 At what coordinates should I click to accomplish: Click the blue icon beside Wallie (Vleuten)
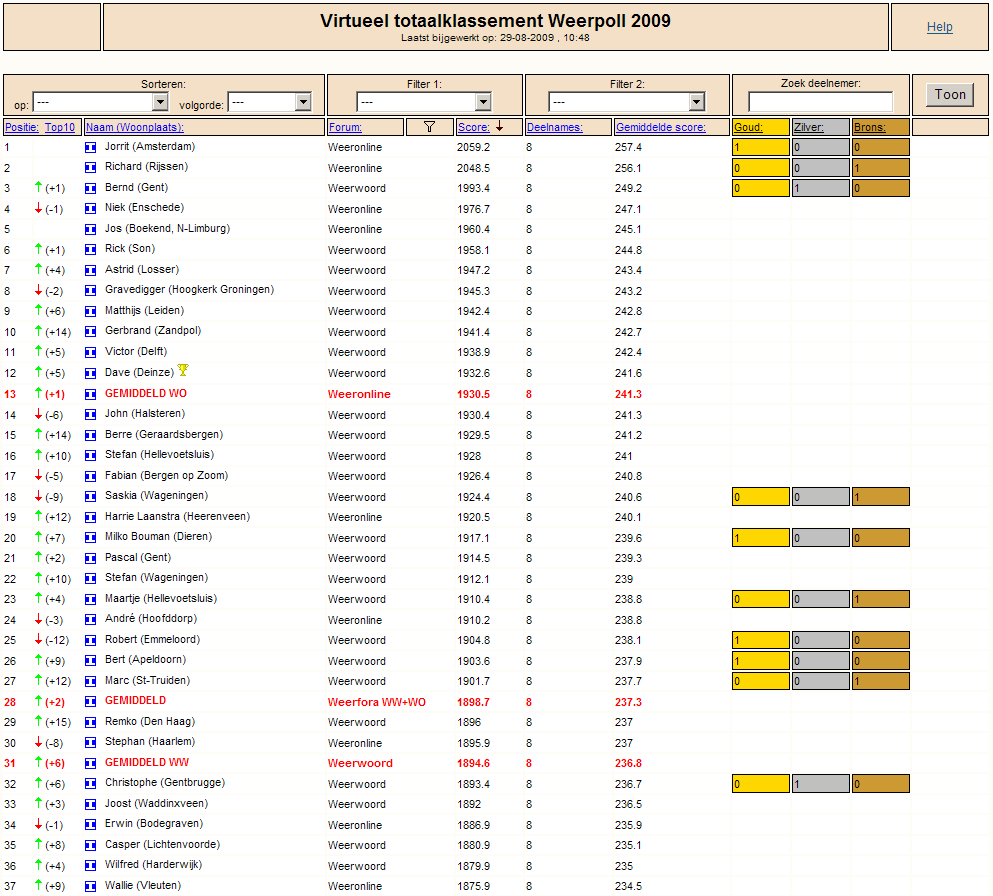coord(91,886)
